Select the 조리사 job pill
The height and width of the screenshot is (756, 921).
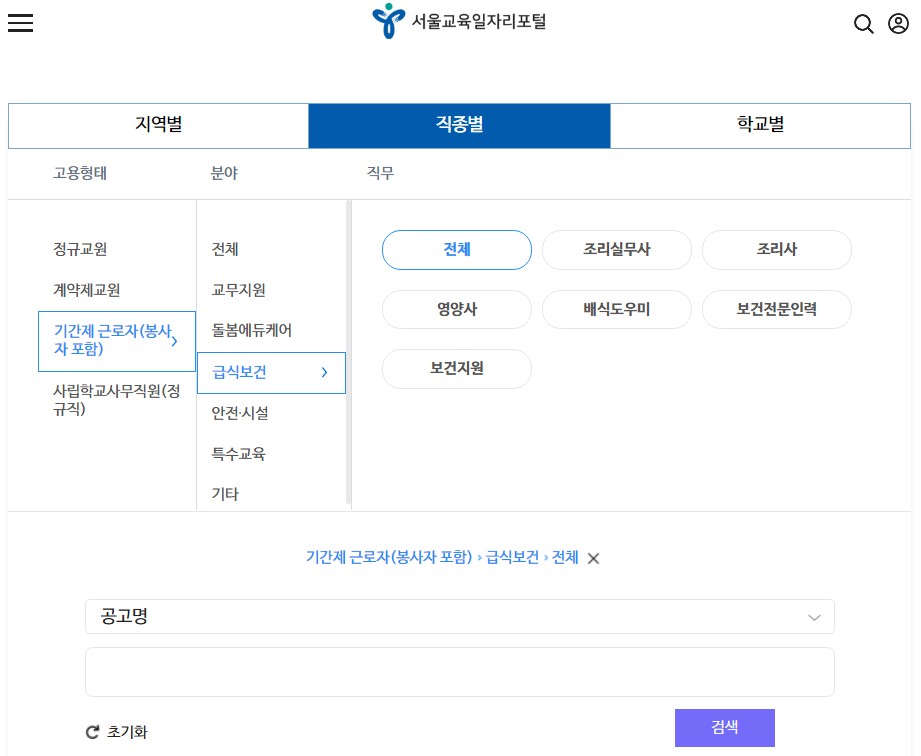tap(776, 250)
